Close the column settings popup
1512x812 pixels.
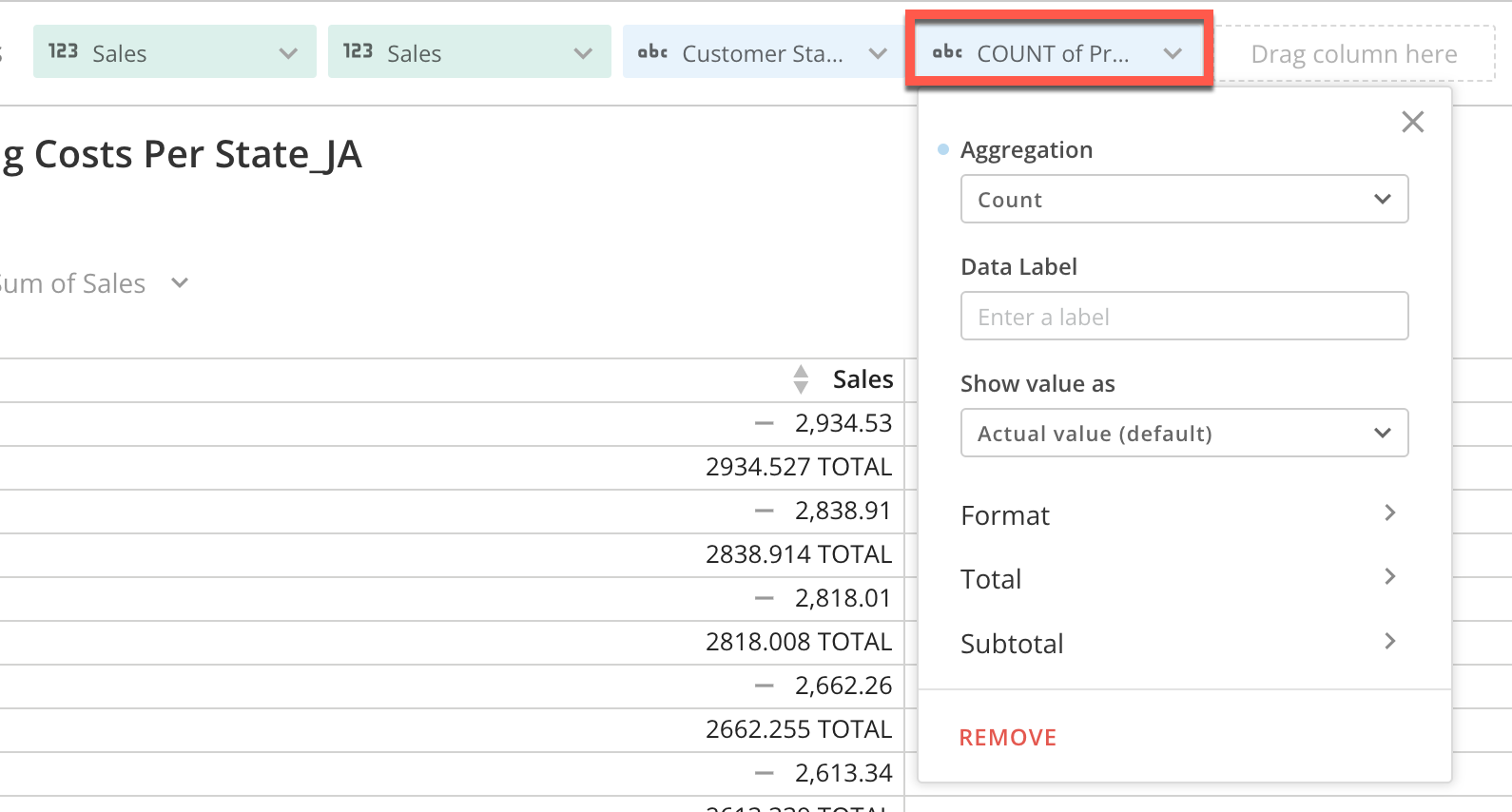pos(1412,122)
